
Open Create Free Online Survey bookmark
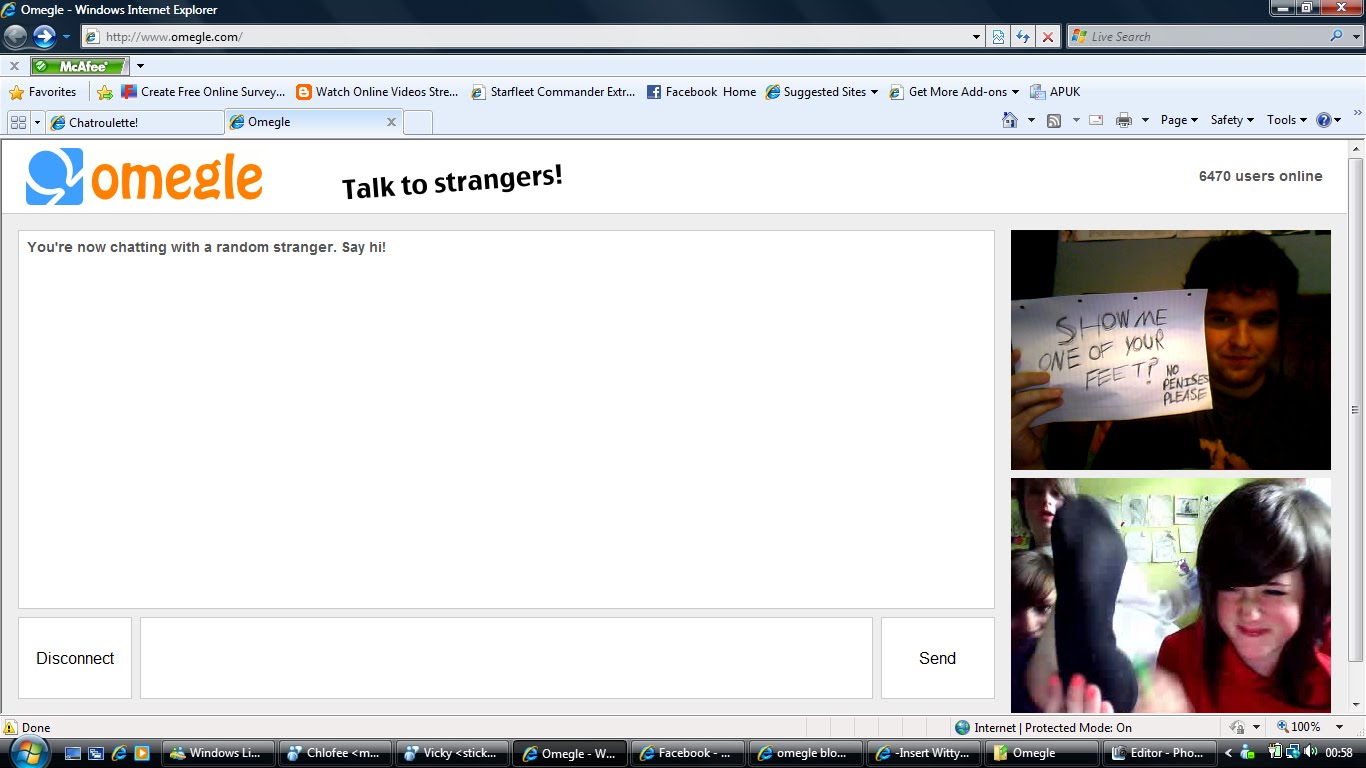coord(203,92)
